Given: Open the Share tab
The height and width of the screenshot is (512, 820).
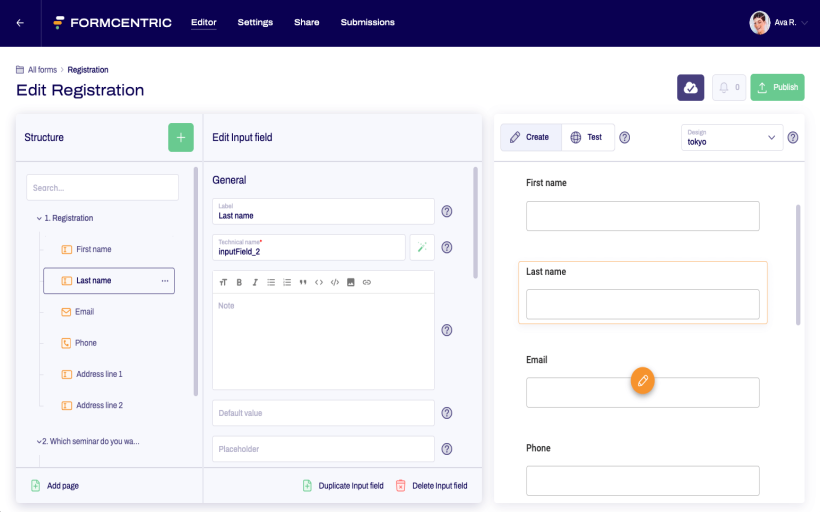Looking at the screenshot, I should click(306, 22).
